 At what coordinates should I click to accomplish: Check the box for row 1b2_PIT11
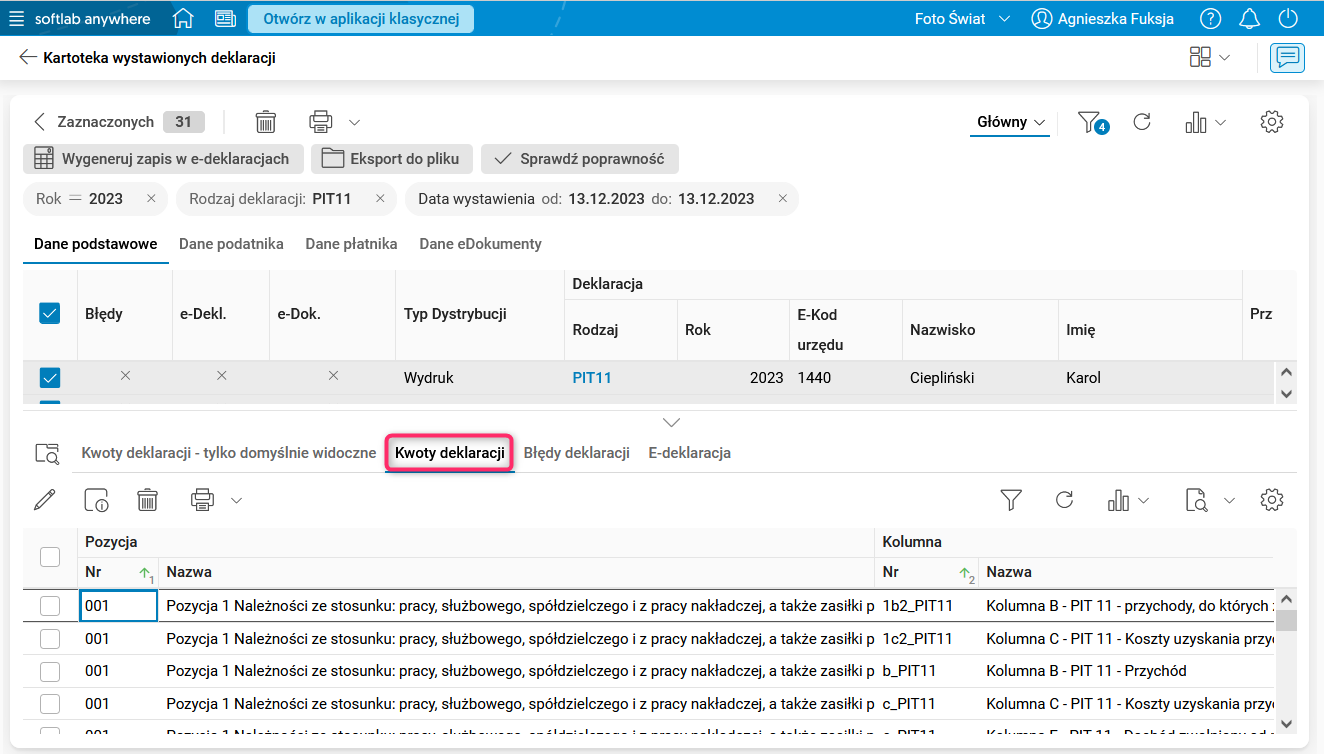point(49,606)
